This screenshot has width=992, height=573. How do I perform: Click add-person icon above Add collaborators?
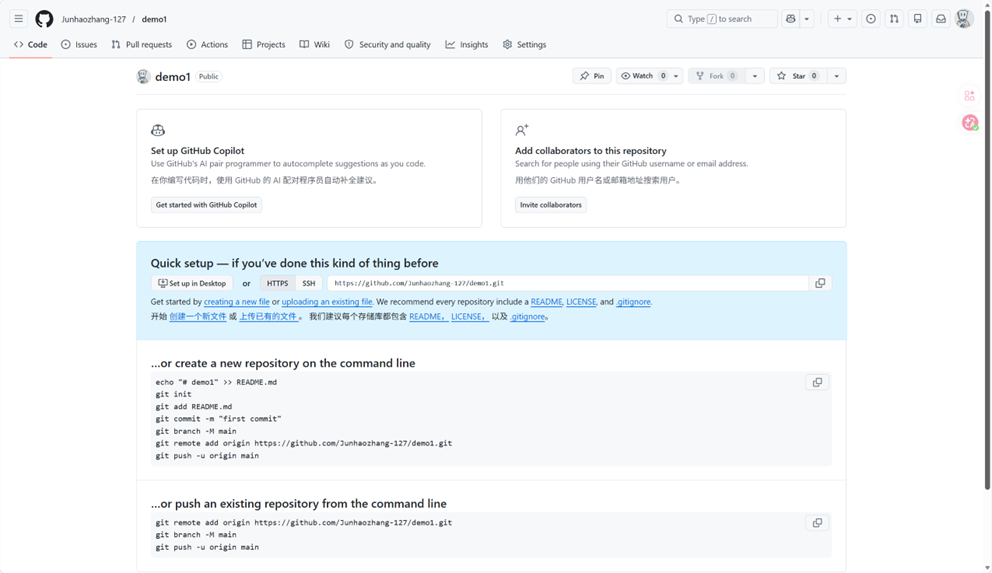(x=522, y=130)
